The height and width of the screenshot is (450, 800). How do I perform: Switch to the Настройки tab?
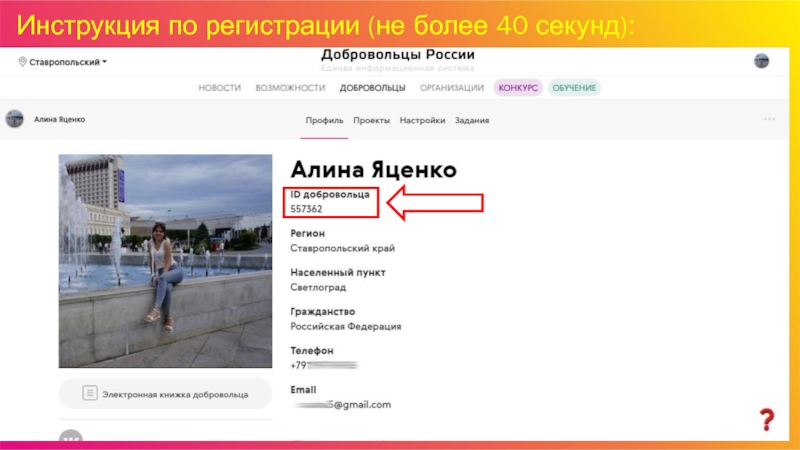(x=422, y=120)
